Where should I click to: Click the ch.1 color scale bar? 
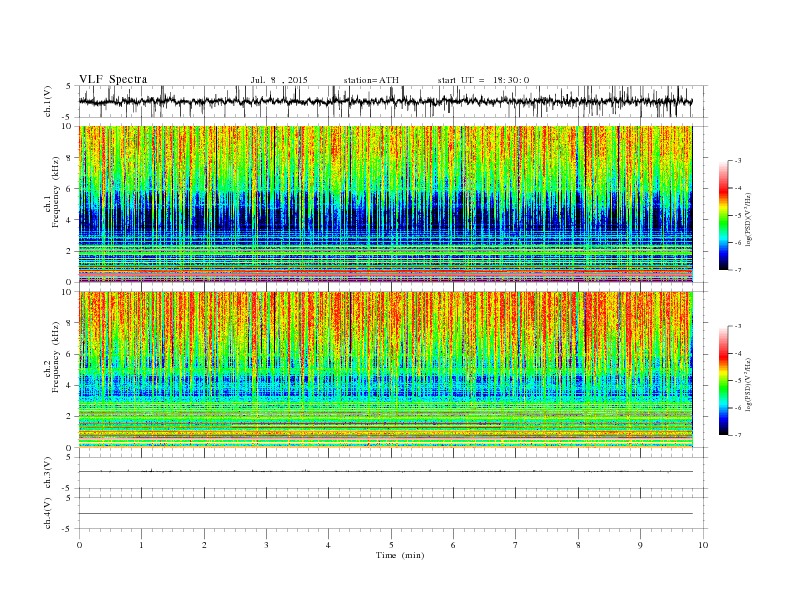coord(724,215)
